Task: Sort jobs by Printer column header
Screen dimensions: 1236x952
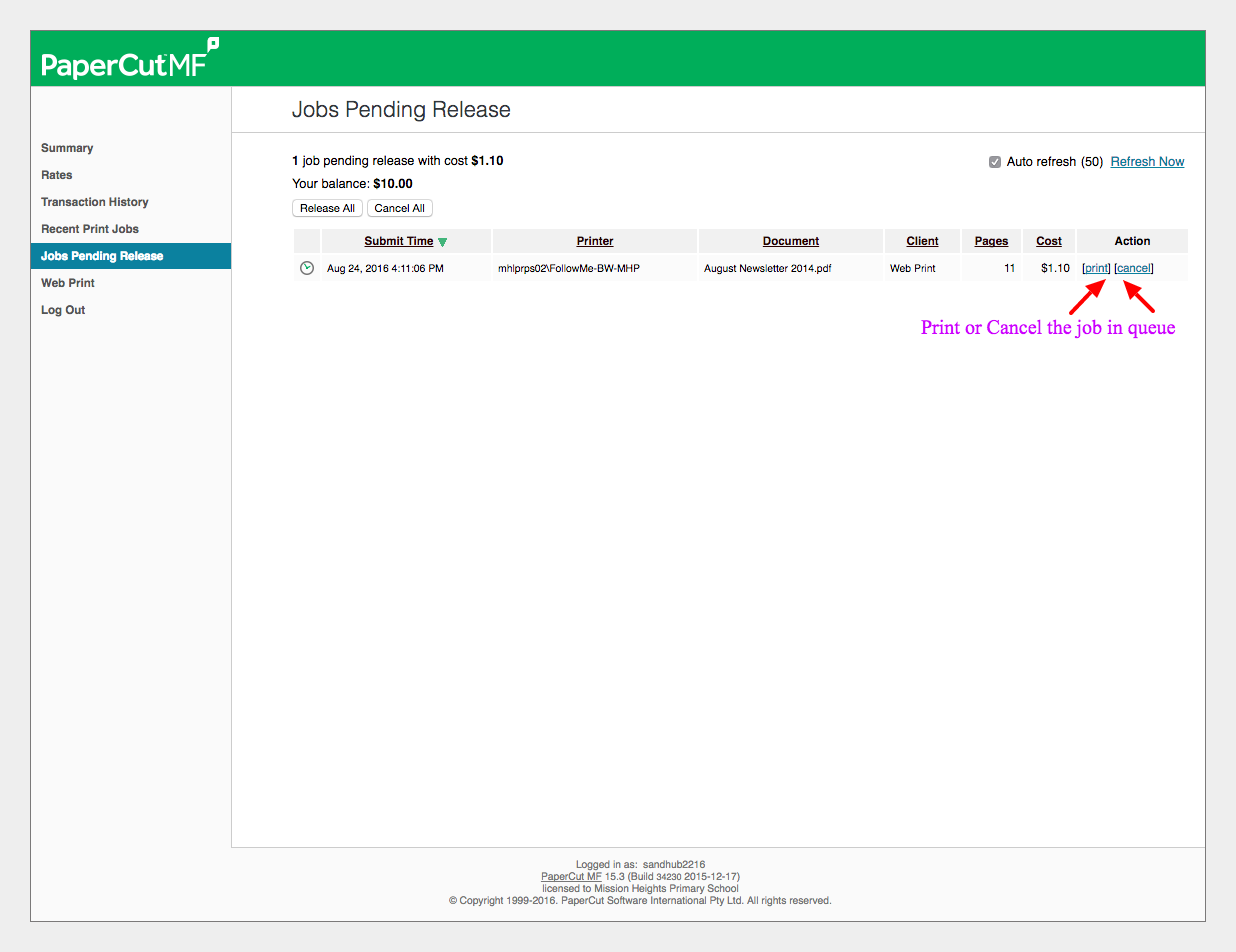Action: [x=595, y=241]
